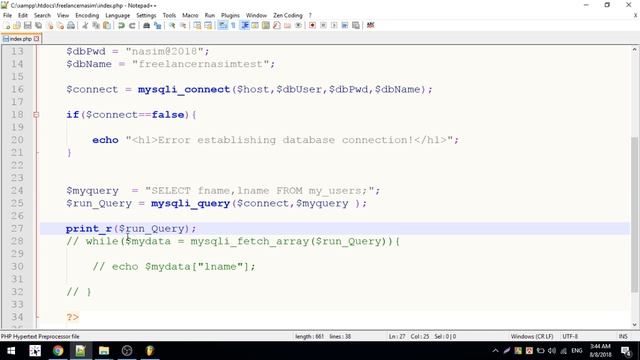Image resolution: width=640 pixels, height=360 pixels.
Task: Close the index.php tab
Action: tap(37, 39)
